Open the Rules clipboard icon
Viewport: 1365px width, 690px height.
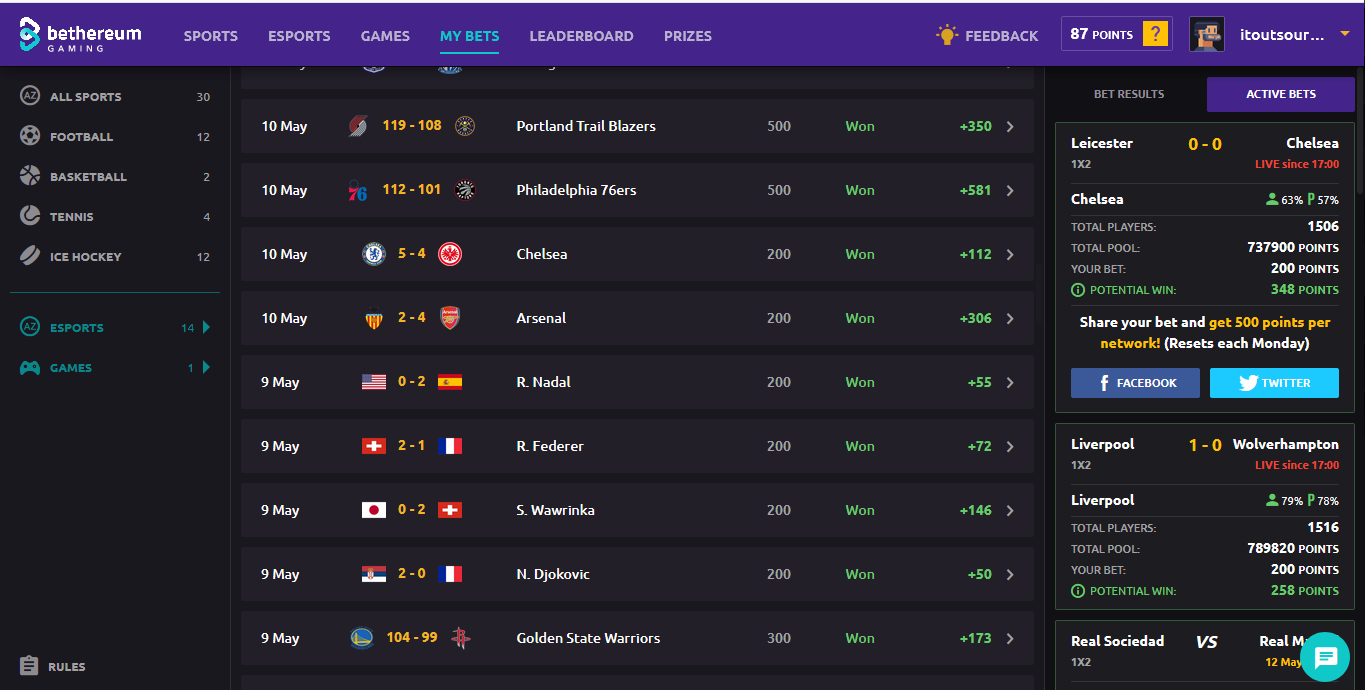coord(29,666)
